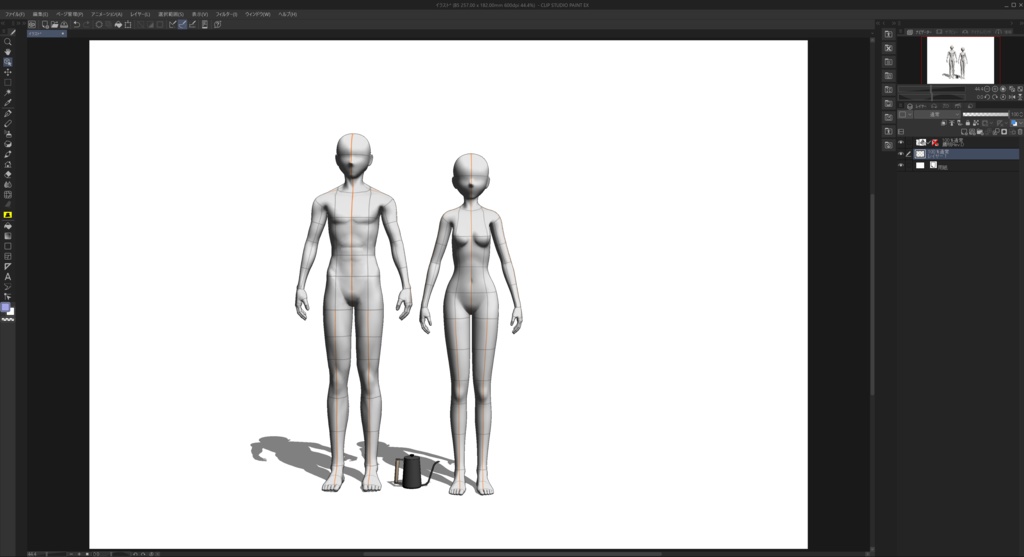Toggle Lock transparent pixels
The width and height of the screenshot is (1024, 557).
[x=976, y=123]
